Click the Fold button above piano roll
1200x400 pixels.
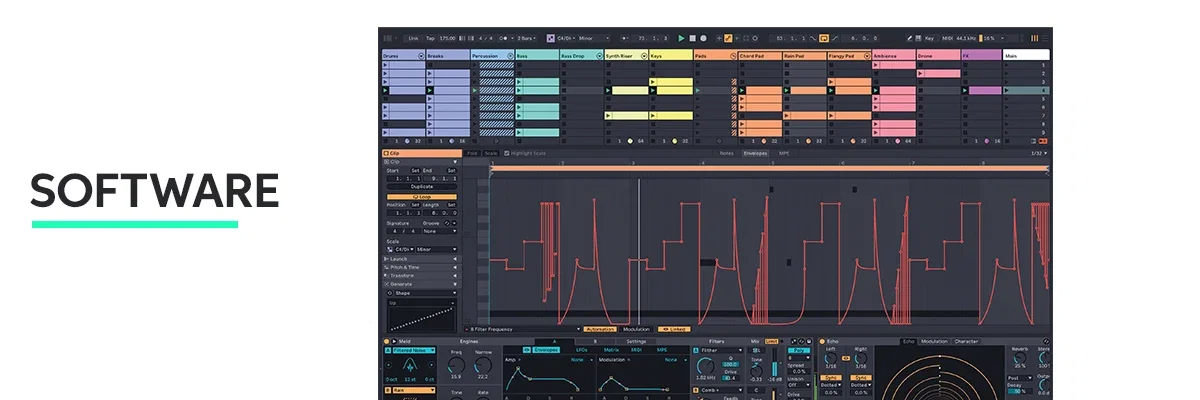pyautogui.click(x=472, y=153)
